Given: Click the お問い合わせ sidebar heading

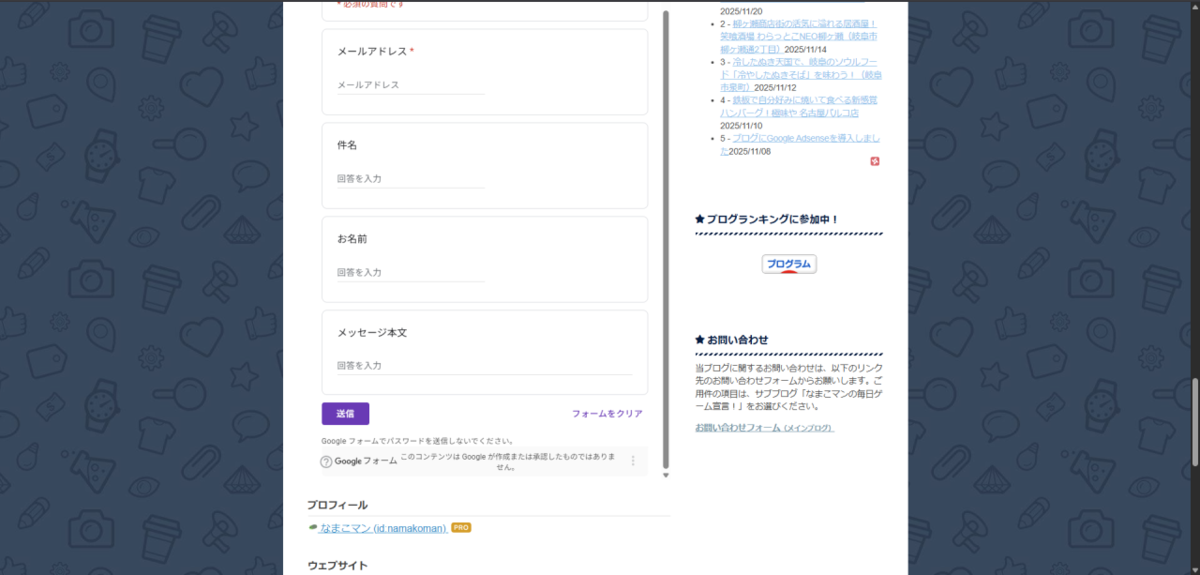Looking at the screenshot, I should pos(731,340).
